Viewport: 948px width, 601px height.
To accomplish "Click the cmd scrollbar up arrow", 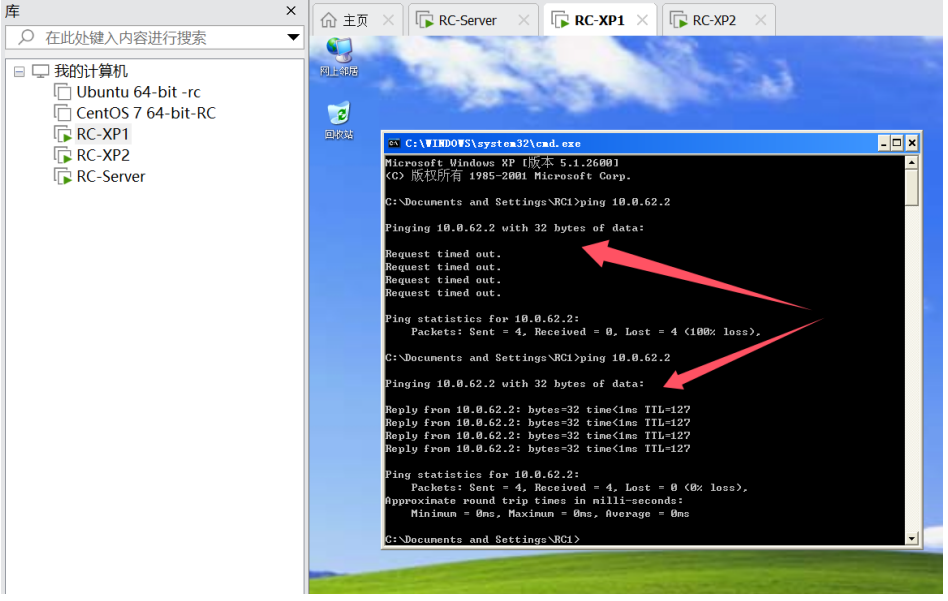I will [x=911, y=163].
